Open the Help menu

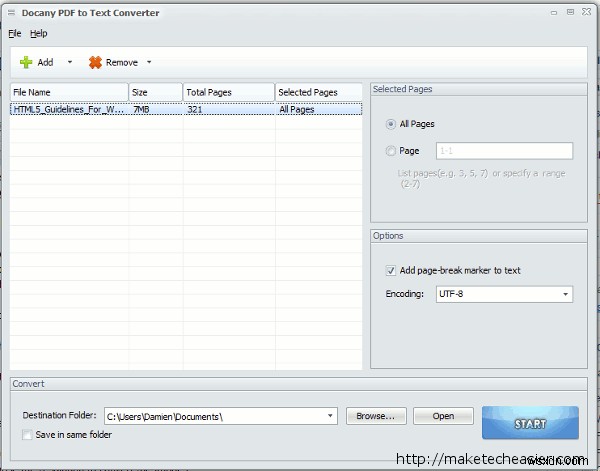click(x=39, y=34)
